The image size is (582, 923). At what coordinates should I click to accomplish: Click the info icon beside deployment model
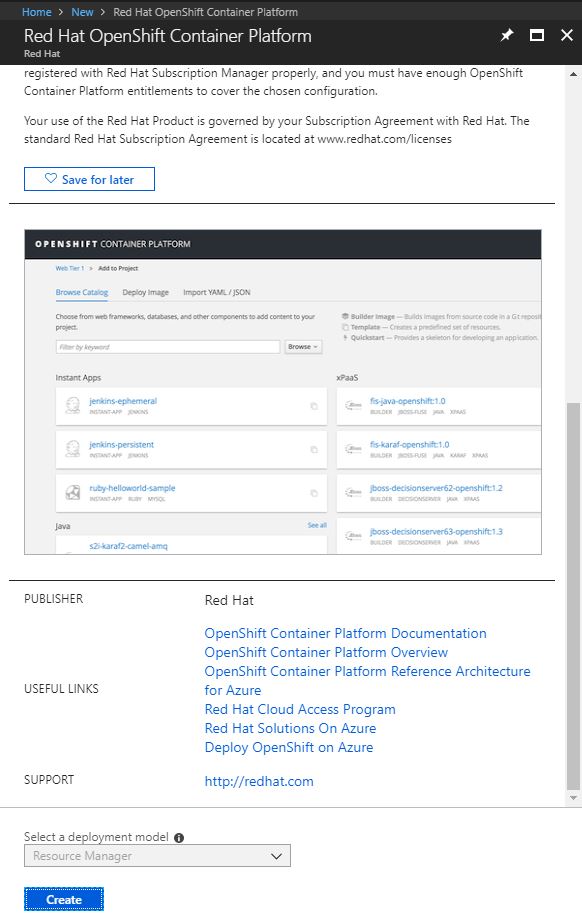179,838
